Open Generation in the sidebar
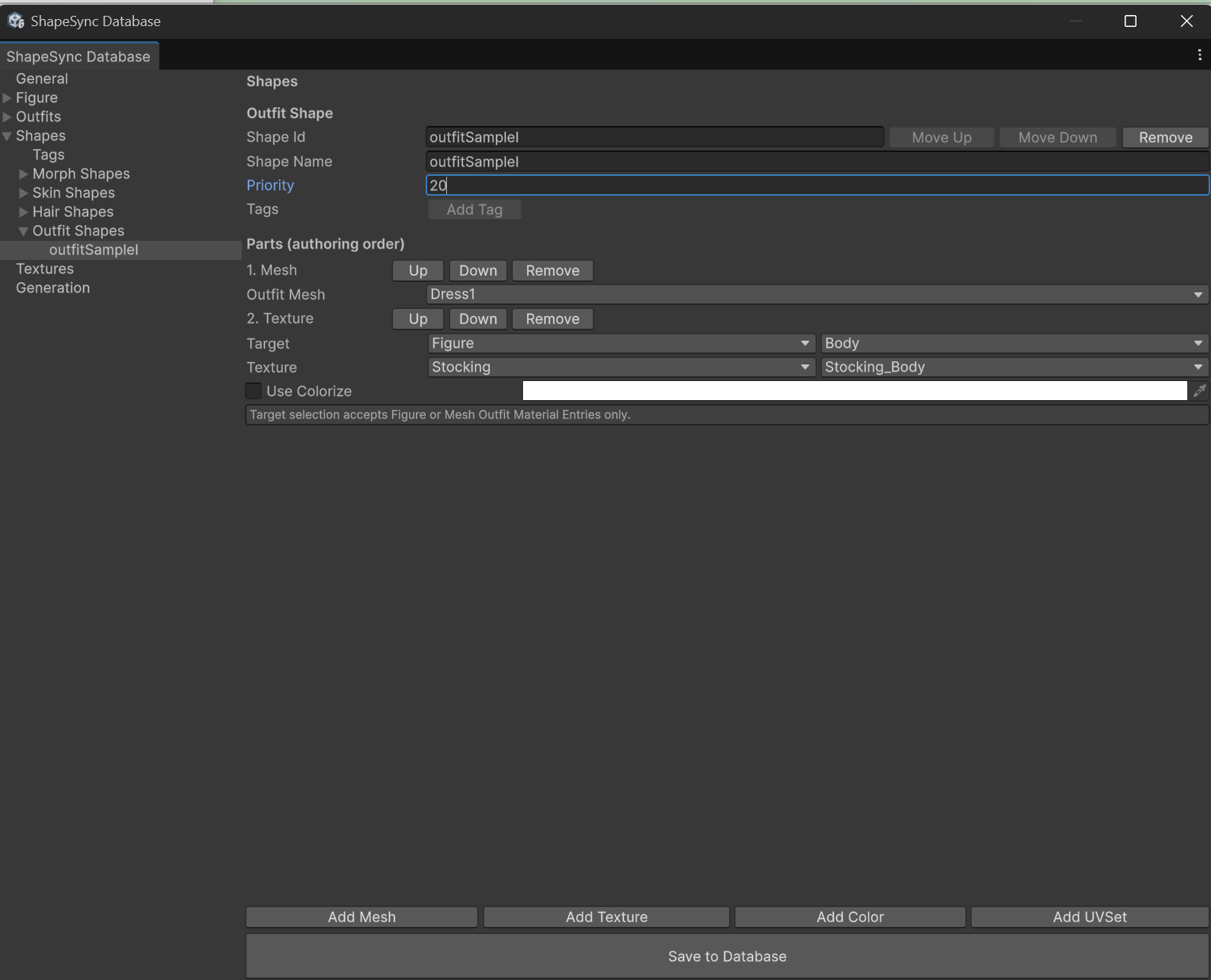The height and width of the screenshot is (980, 1211). click(x=52, y=288)
